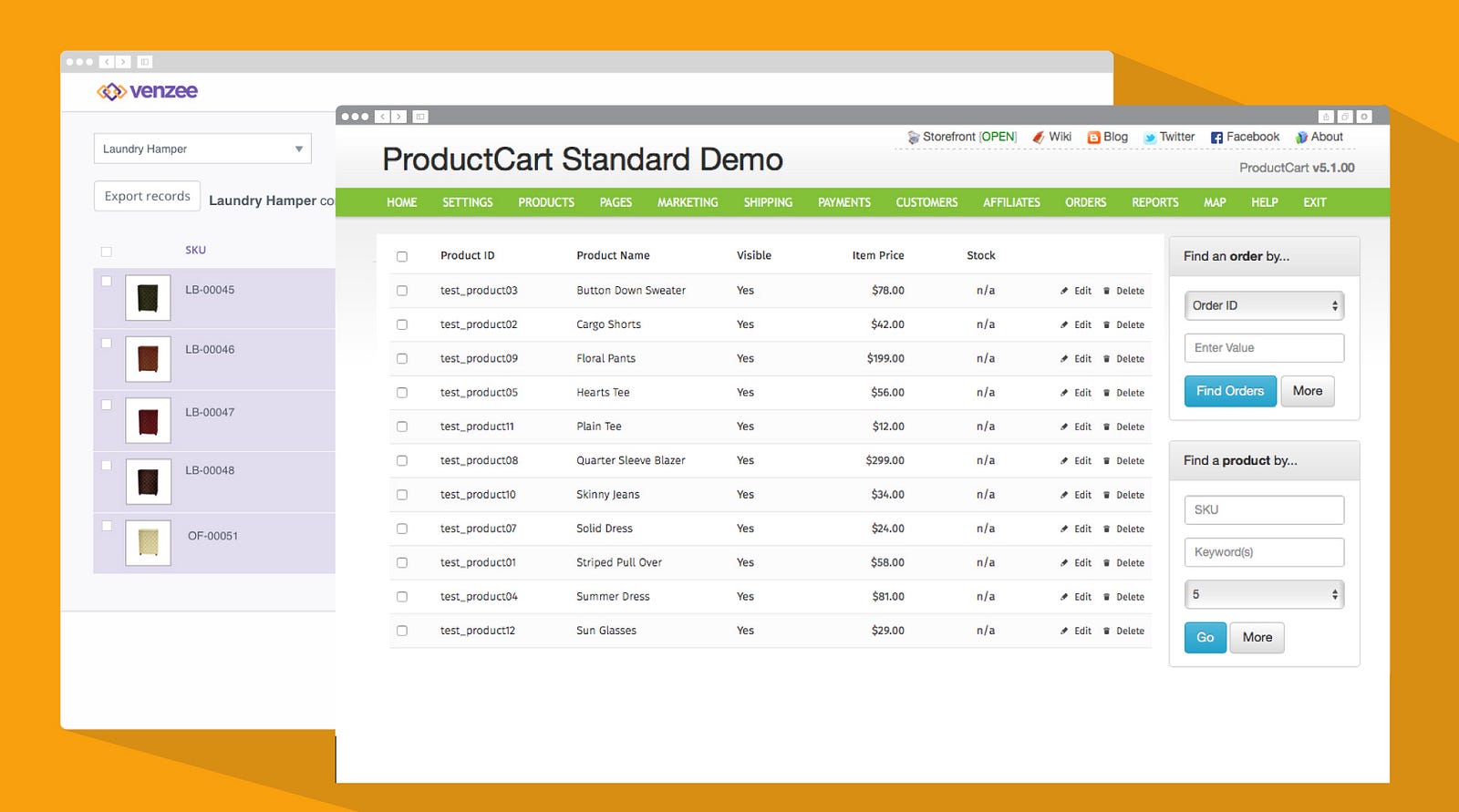Screen dimensions: 1459x812
Task: Select the OF-00051 row checkbox in Venzee
Action: [x=107, y=526]
